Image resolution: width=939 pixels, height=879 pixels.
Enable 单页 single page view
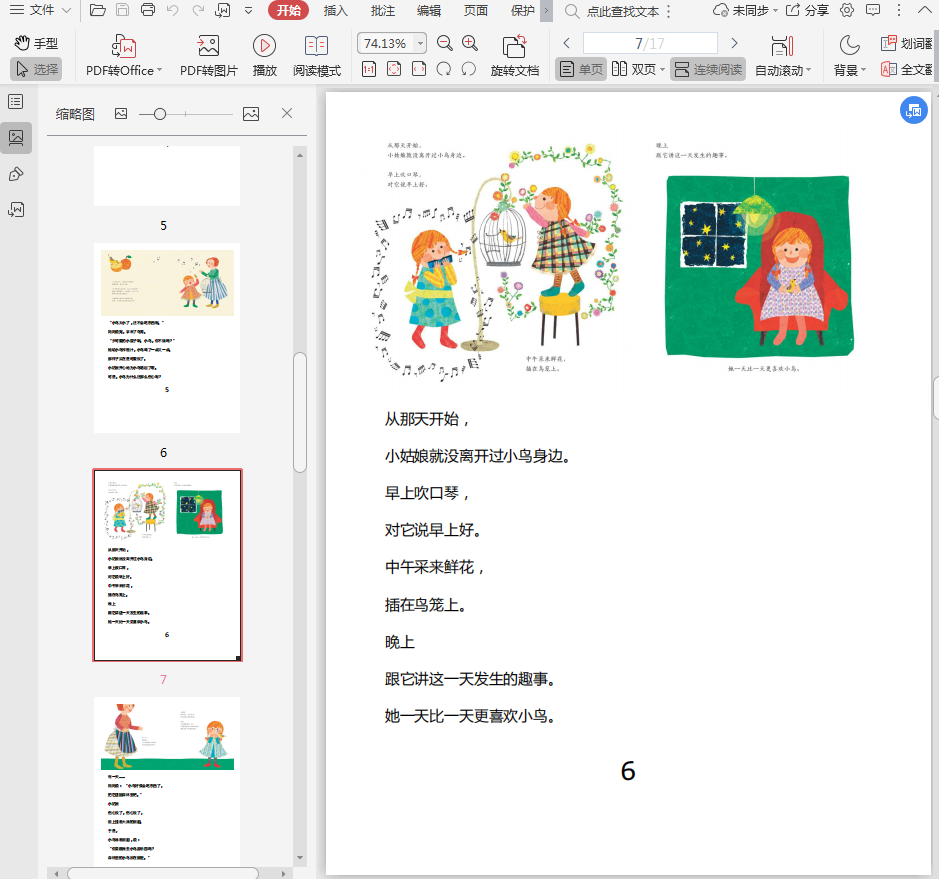coord(580,69)
